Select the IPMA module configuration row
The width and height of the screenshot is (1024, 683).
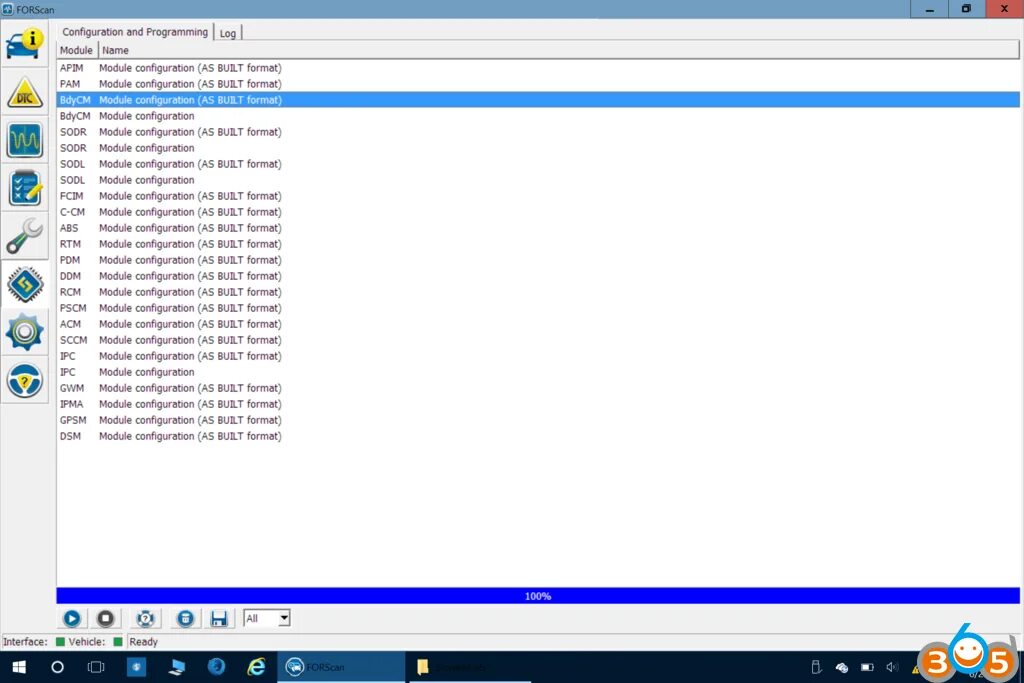[x=538, y=404]
